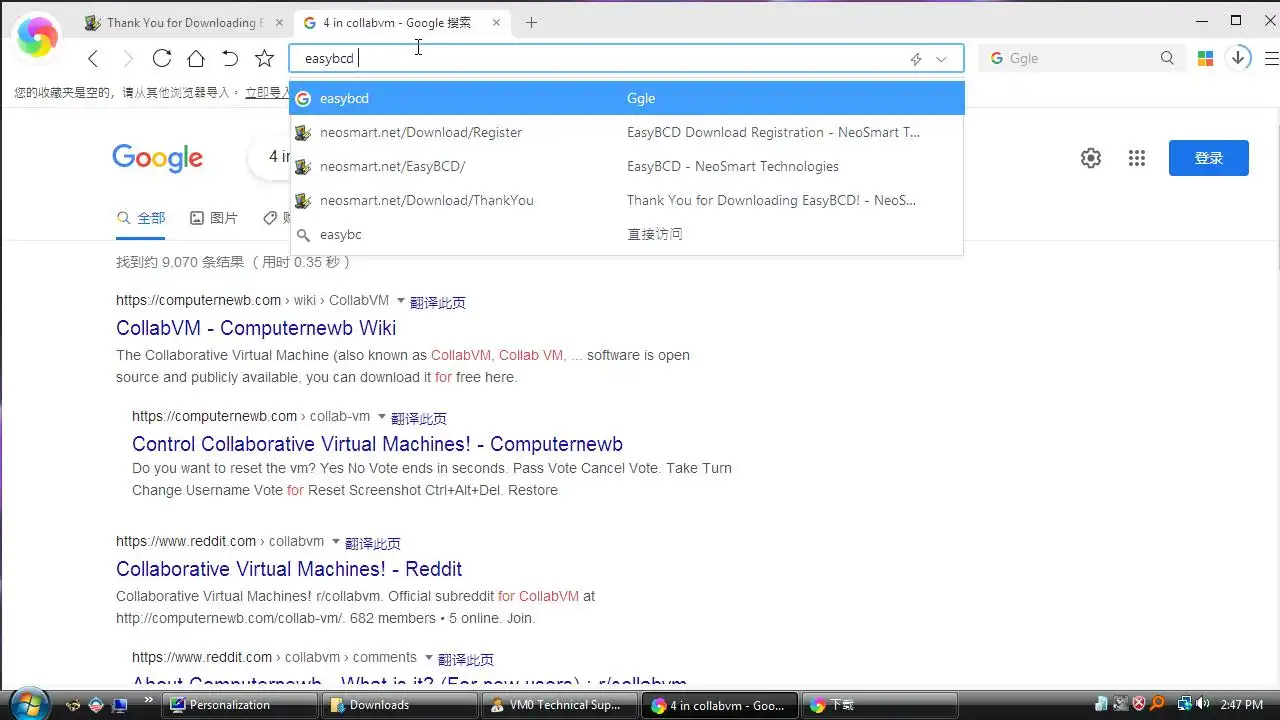Select neosmart.net/EasyBCD/ suggestion
Screen dimensions: 1280x720
627,166
